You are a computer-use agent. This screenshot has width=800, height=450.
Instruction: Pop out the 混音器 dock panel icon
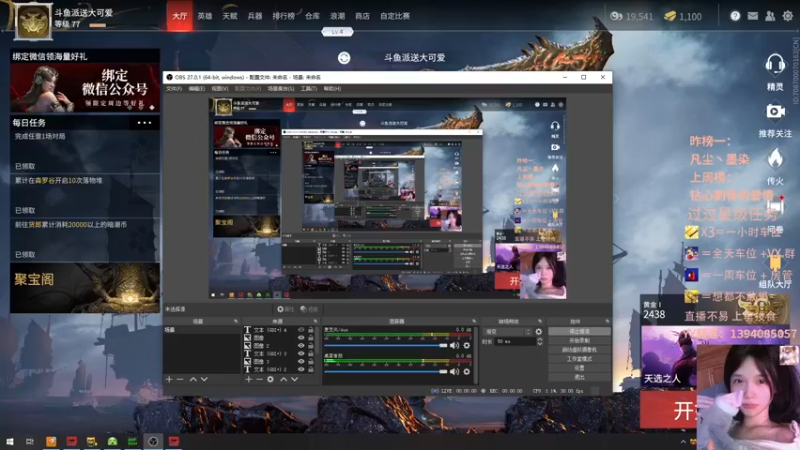tap(474, 321)
